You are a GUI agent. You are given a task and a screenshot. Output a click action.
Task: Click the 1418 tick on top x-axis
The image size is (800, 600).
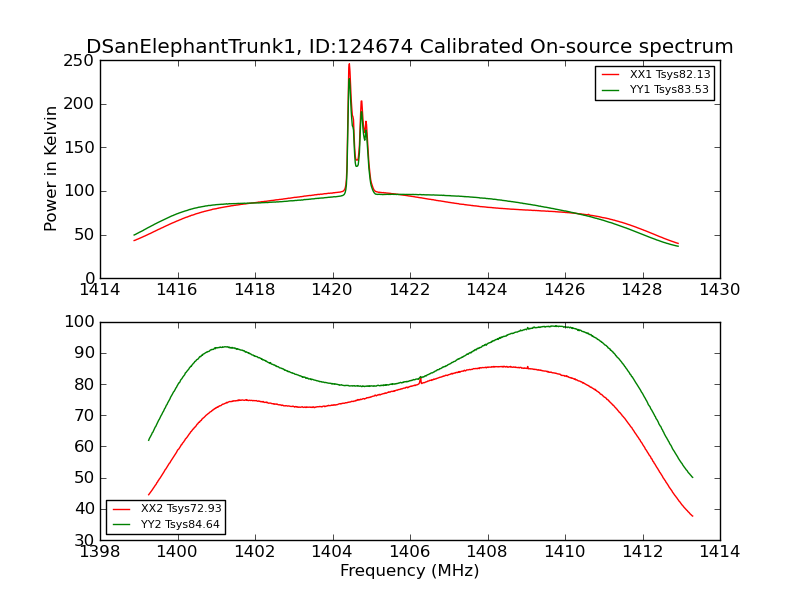tap(255, 290)
